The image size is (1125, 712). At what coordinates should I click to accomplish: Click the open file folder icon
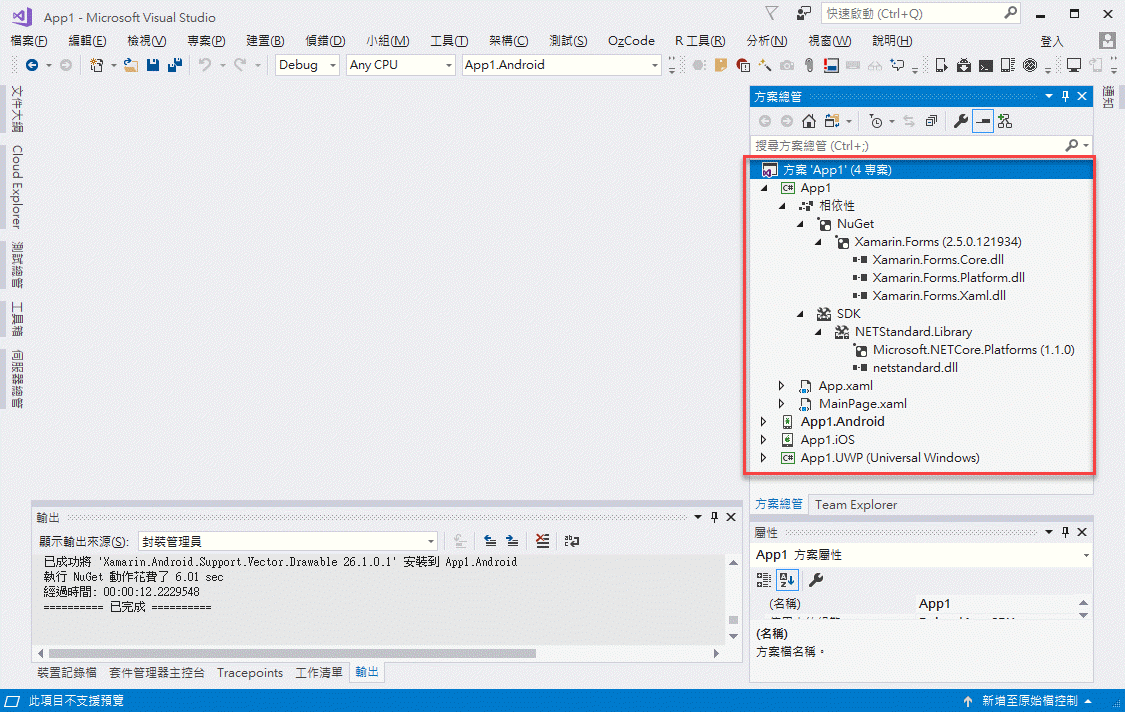point(131,65)
